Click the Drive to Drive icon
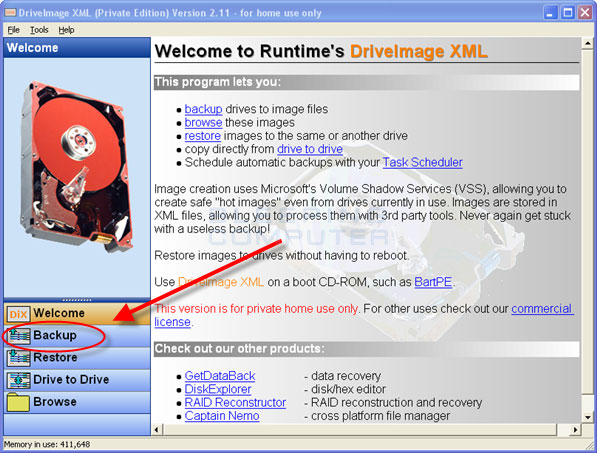 pyautogui.click(x=18, y=380)
